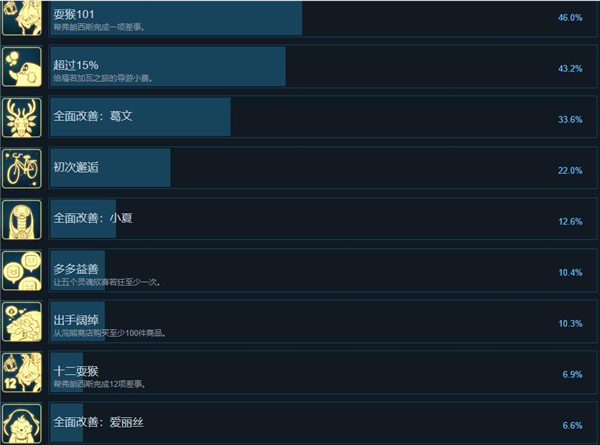Screen dimensions: 600x445
Task: Select the deer icon for 全面改善：葛文
Action: tap(22, 118)
